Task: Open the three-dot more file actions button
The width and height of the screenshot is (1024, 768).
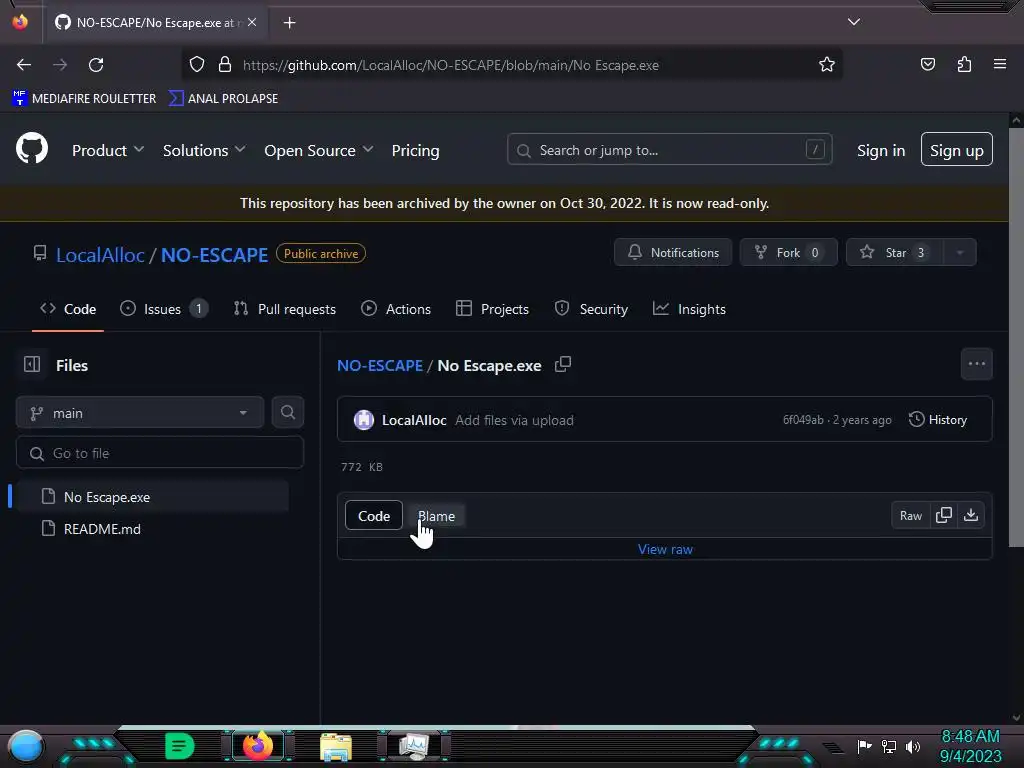Action: pos(976,364)
